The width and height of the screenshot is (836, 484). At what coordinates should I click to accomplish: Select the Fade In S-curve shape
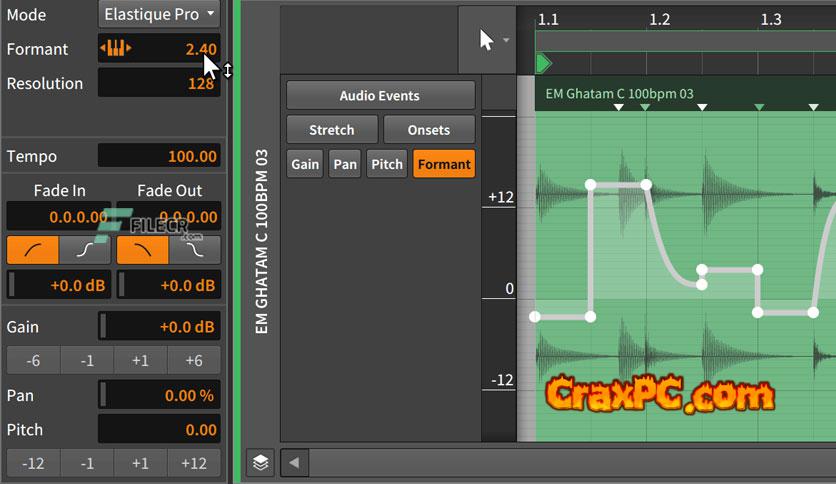click(x=85, y=249)
